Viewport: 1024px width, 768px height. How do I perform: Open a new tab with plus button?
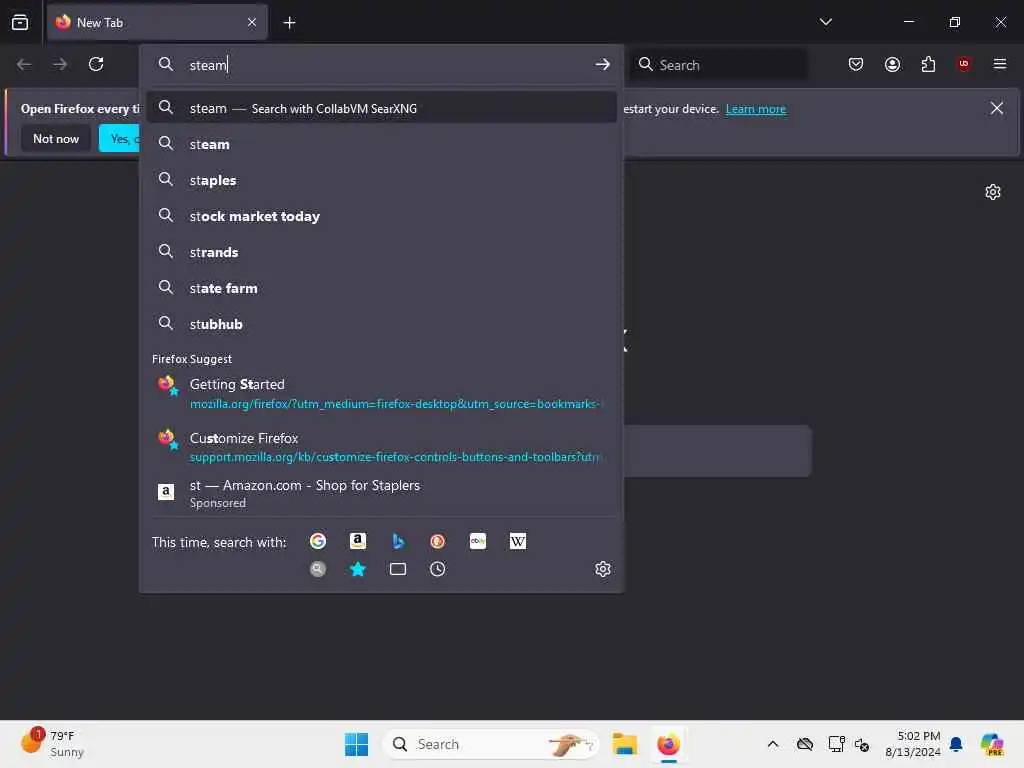point(289,23)
